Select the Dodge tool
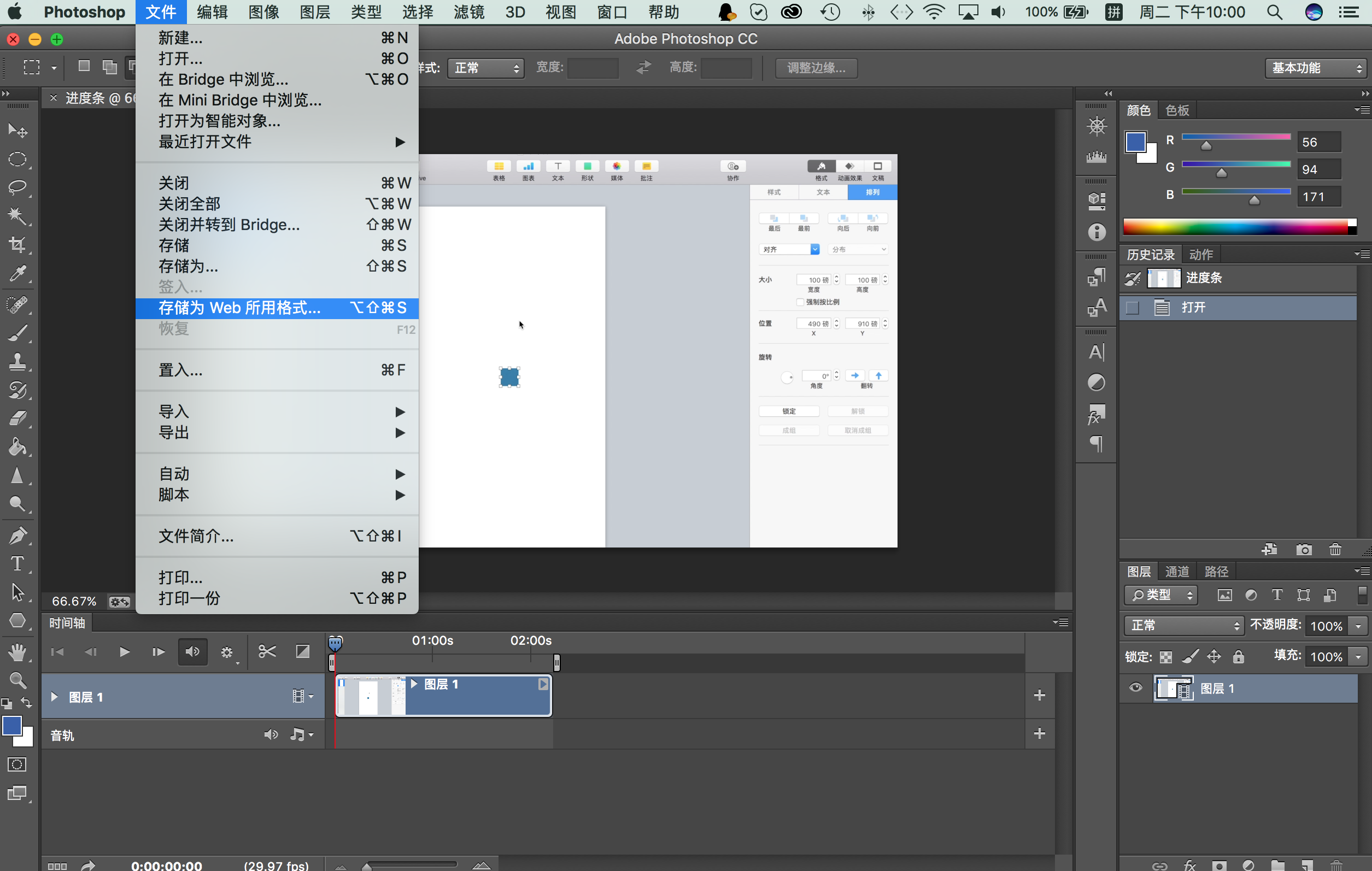The width and height of the screenshot is (1372, 871). [x=17, y=504]
